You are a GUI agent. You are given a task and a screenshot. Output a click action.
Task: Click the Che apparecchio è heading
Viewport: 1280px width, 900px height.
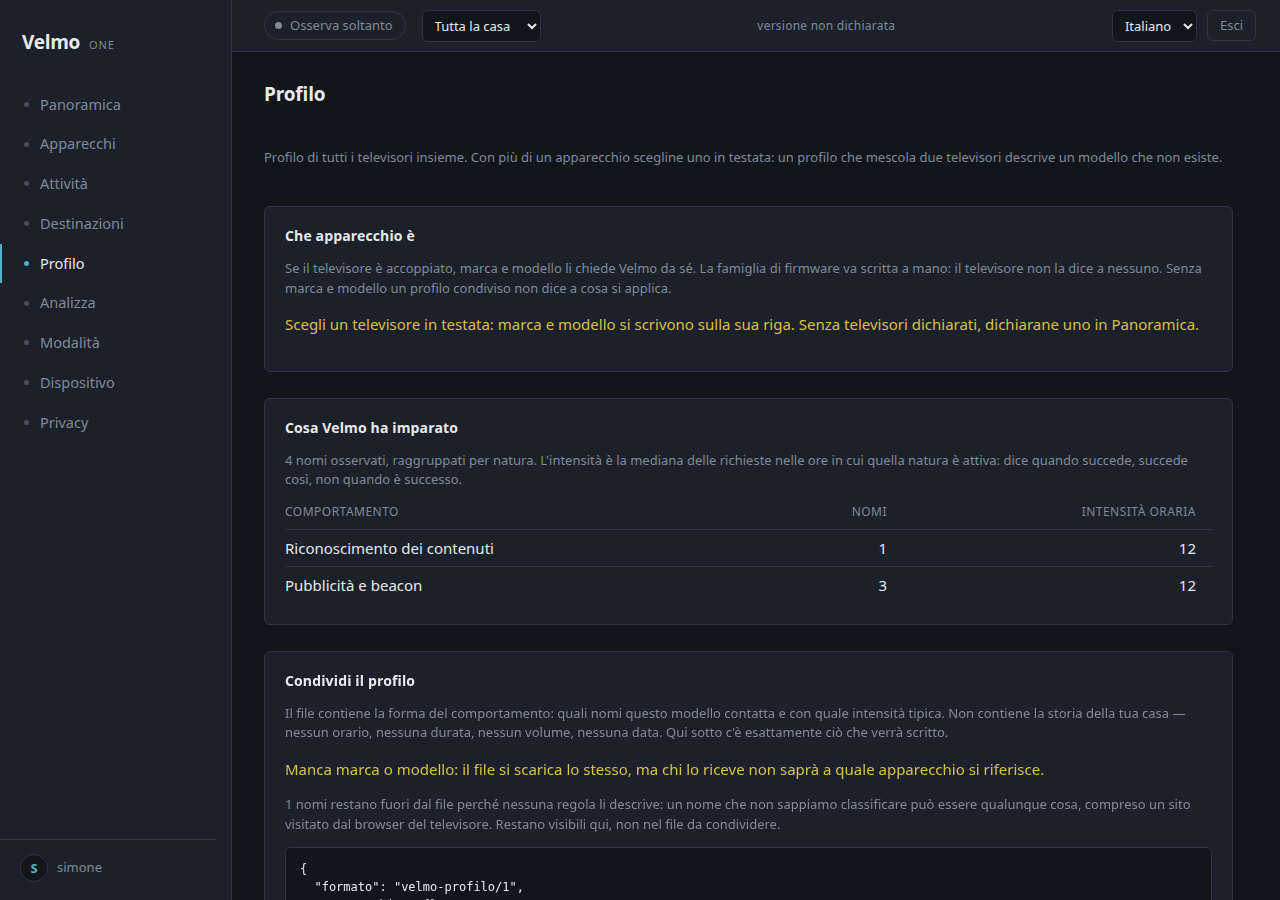pos(350,236)
